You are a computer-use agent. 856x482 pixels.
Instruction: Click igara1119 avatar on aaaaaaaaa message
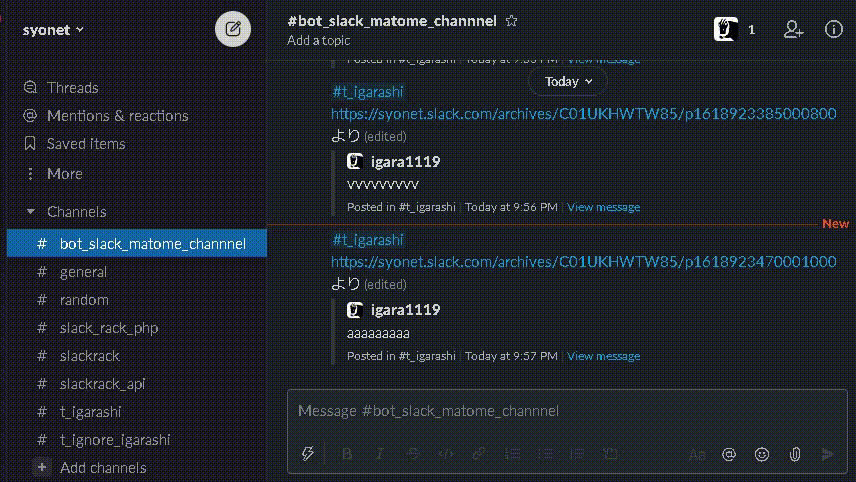tap(355, 310)
